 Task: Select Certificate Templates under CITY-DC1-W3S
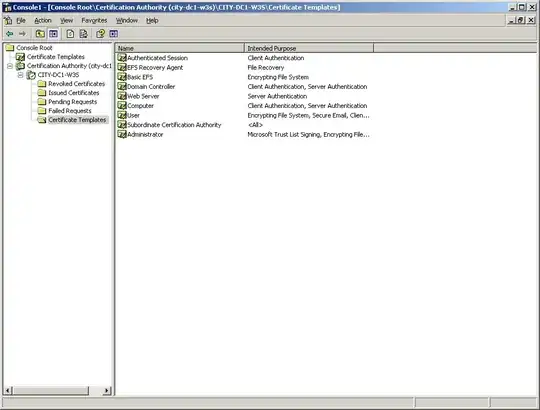click(77, 119)
